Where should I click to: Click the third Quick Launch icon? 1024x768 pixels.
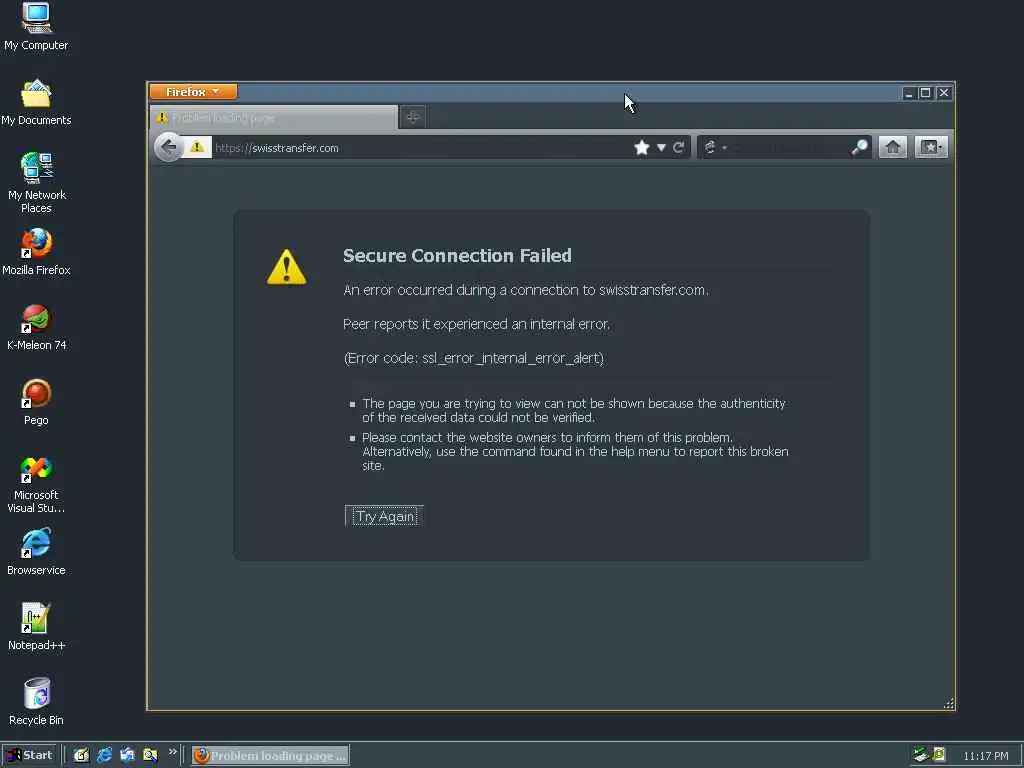[127, 755]
